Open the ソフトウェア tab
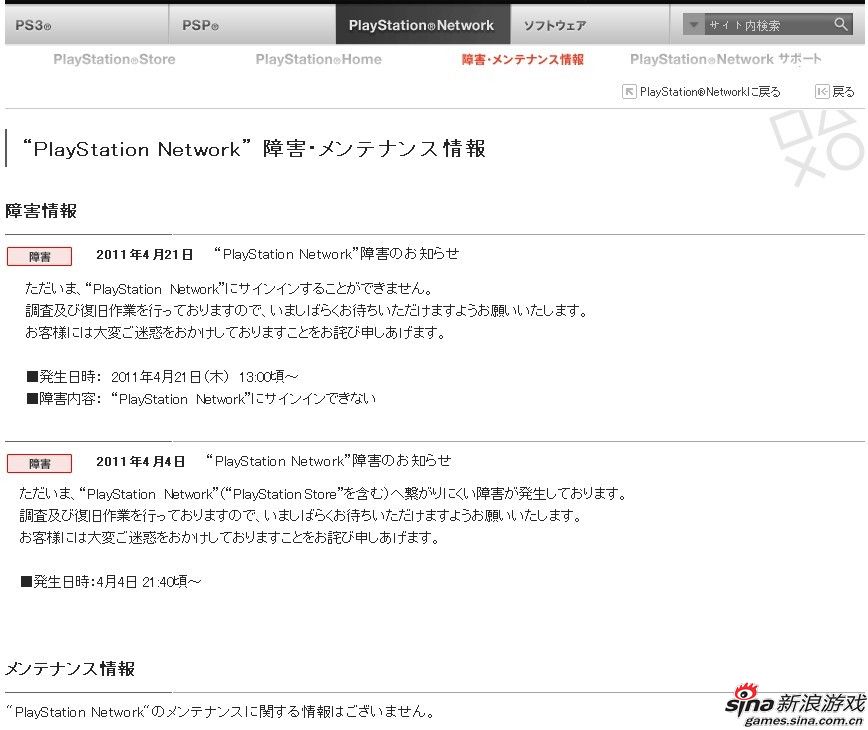The width and height of the screenshot is (868, 730). coord(590,25)
